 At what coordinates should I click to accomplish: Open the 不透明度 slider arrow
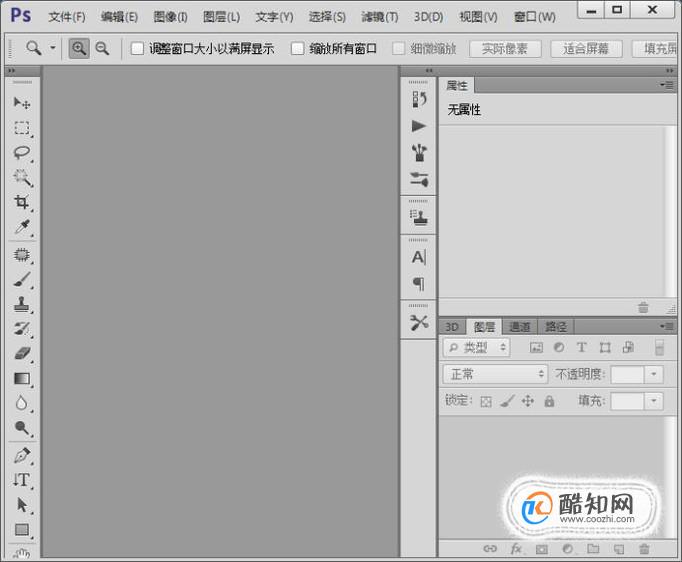(x=653, y=375)
